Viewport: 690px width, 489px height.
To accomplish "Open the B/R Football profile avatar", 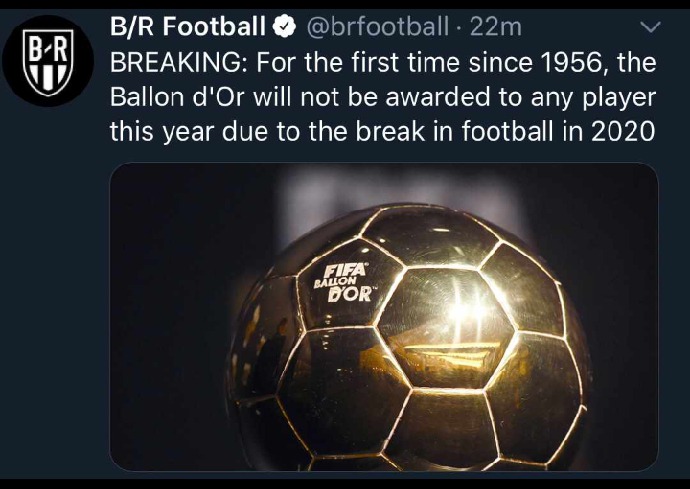I will click(x=48, y=61).
